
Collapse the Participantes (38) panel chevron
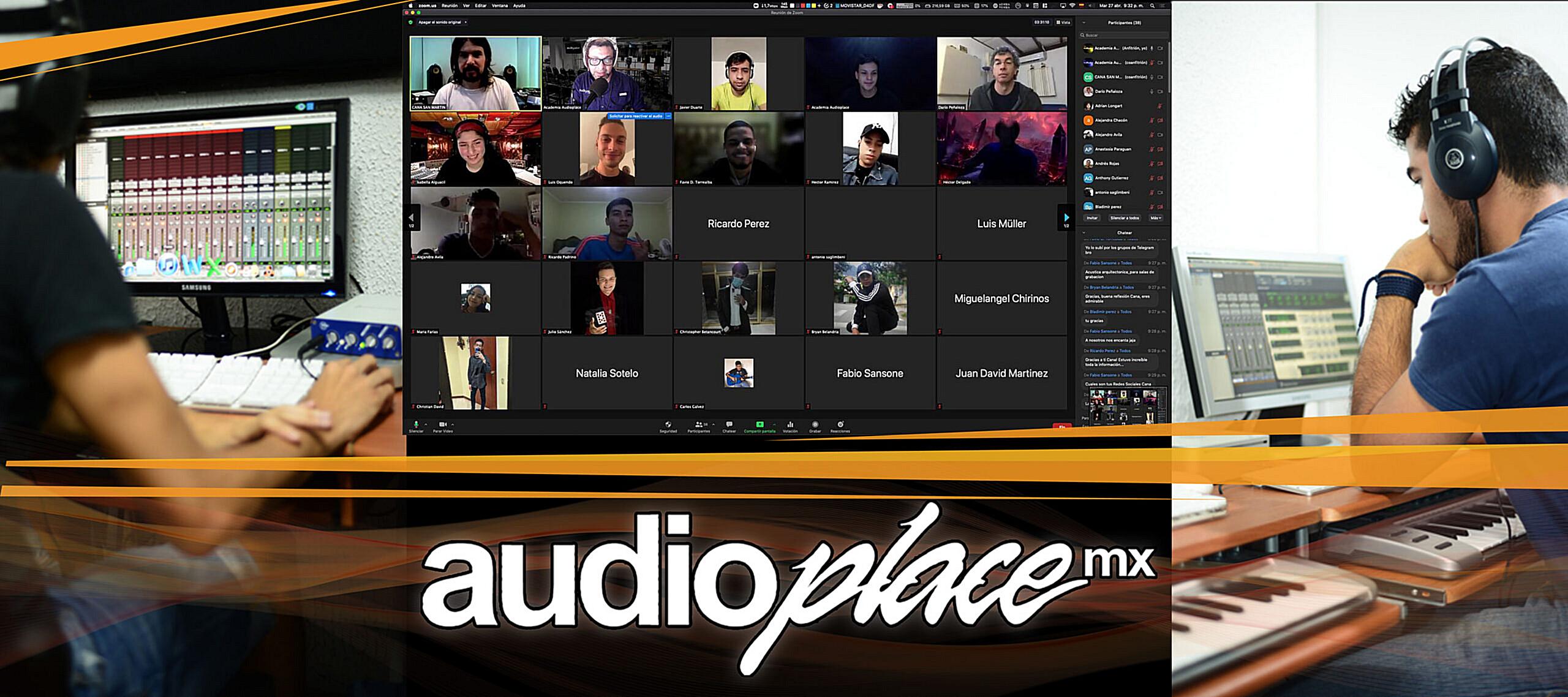[x=1084, y=23]
